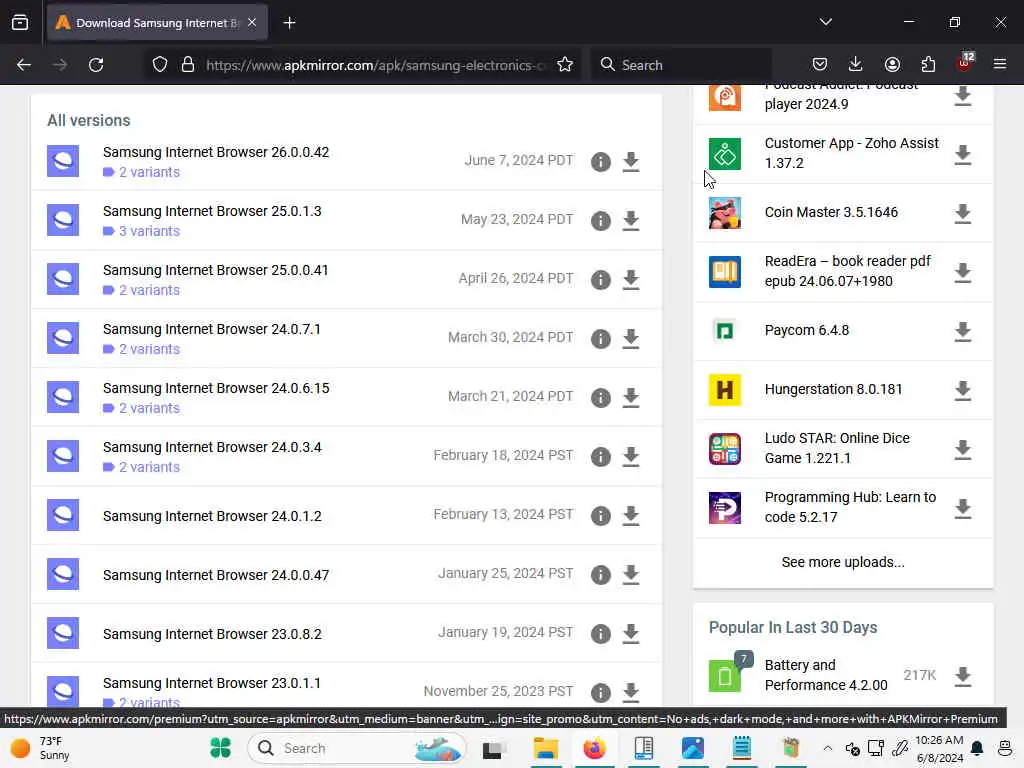Screen dimensions: 1024x768
Task: Download Samsung Internet Browser 26.0.0.42 via arrow icon
Action: coord(630,161)
